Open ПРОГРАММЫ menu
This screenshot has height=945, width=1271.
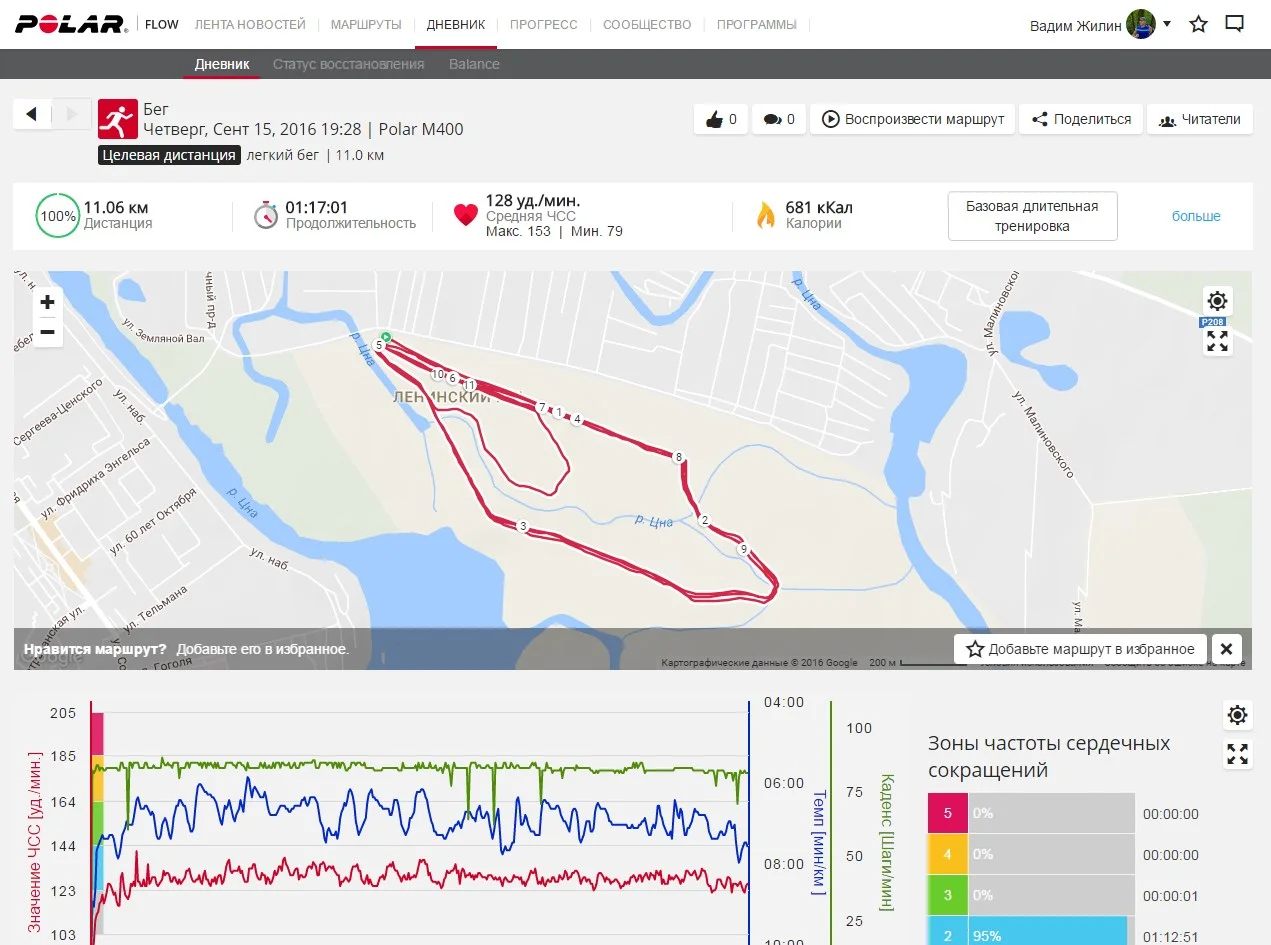pyautogui.click(x=757, y=24)
